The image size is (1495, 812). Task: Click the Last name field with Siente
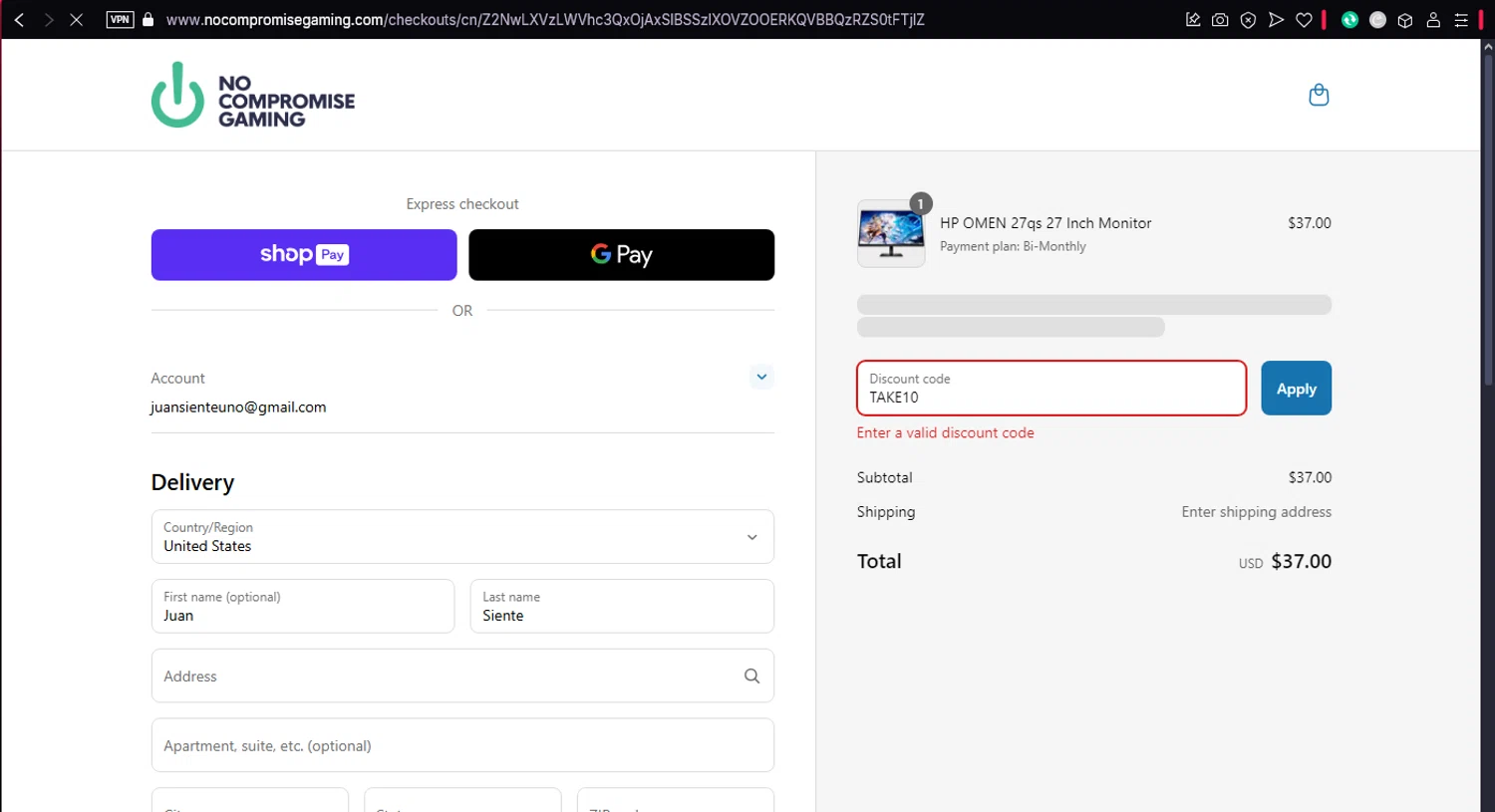click(622, 607)
